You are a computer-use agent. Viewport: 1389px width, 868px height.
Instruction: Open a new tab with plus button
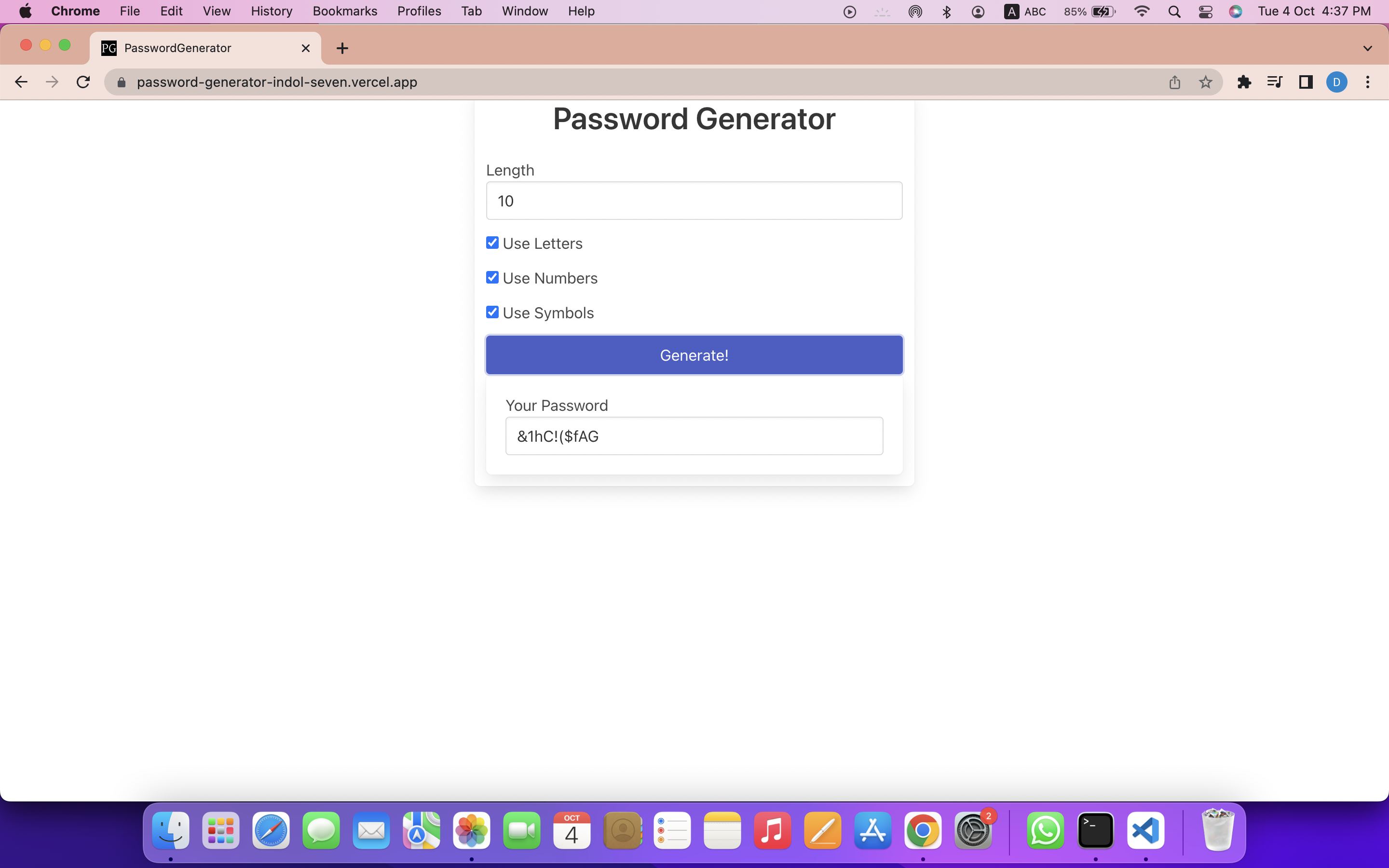[x=342, y=48]
